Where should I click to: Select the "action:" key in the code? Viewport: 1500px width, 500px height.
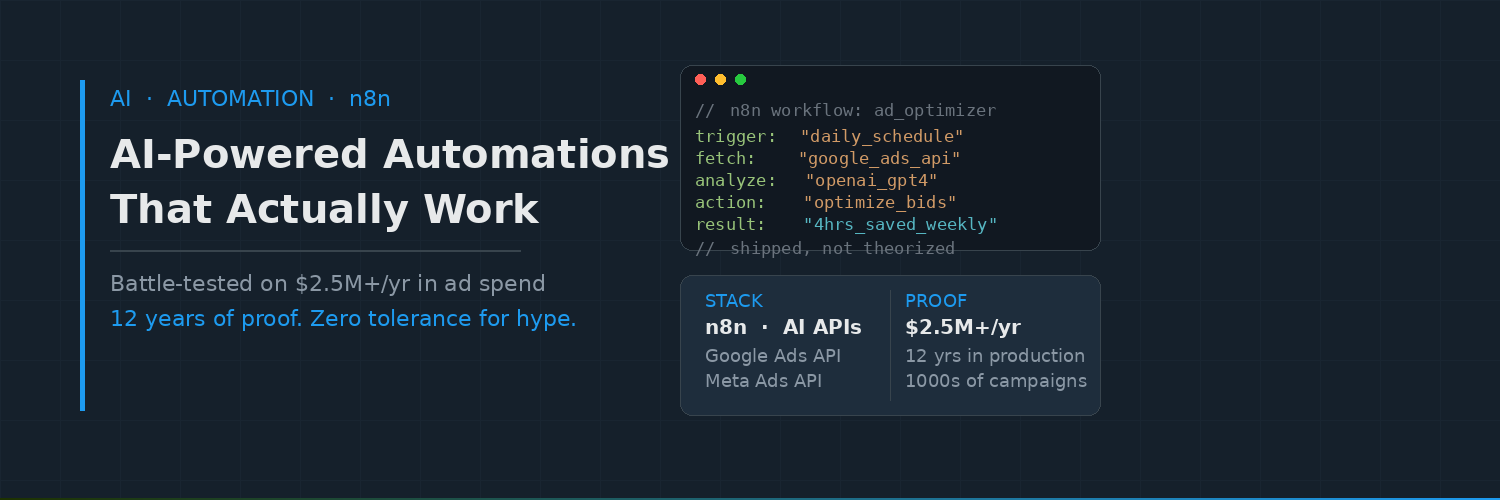click(x=732, y=202)
